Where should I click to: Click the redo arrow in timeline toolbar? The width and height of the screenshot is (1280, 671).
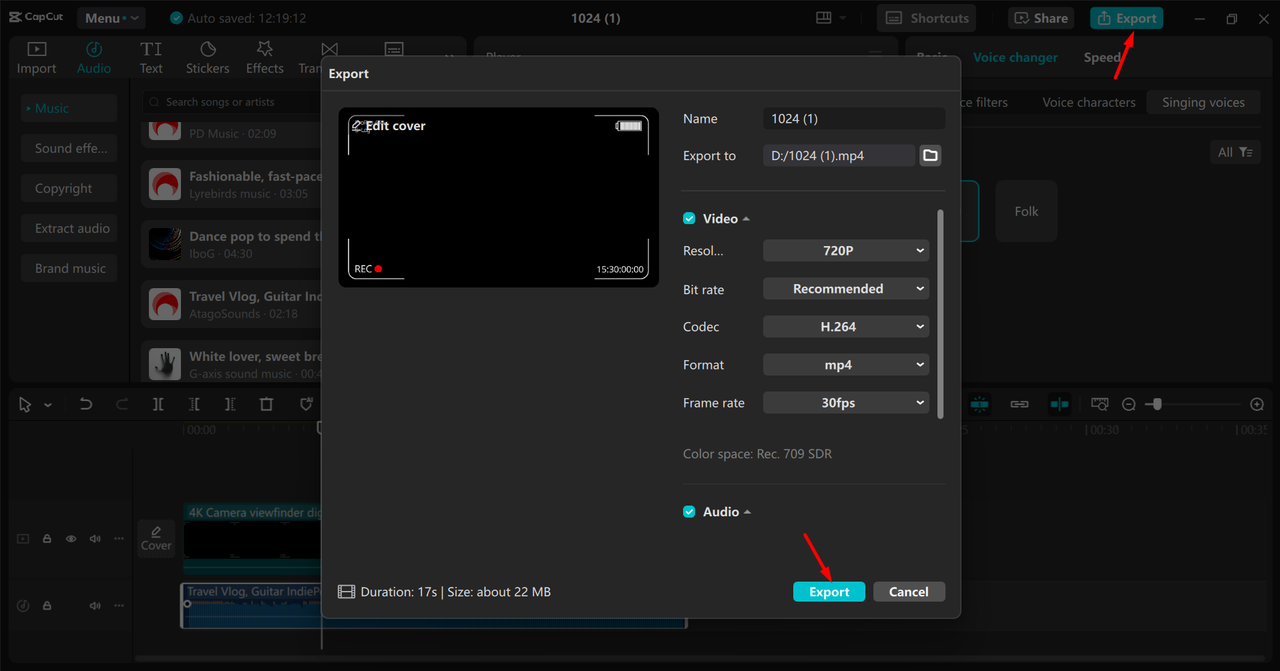[x=122, y=404]
